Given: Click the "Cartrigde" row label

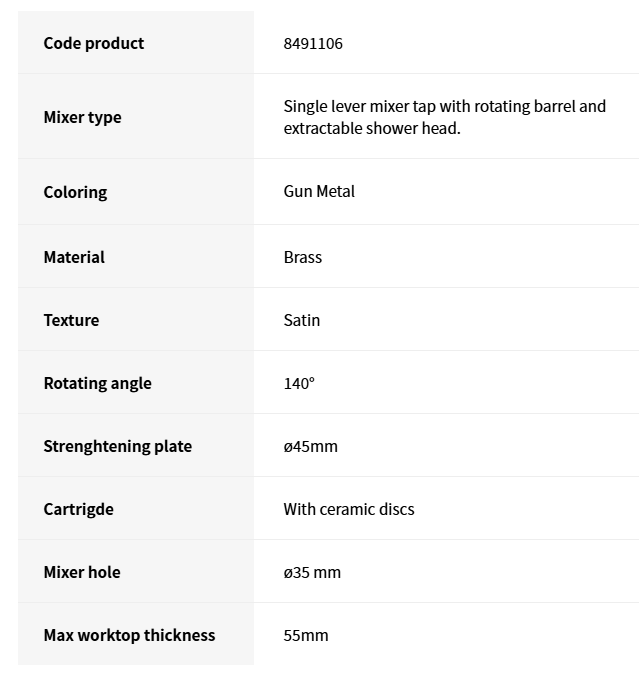Looking at the screenshot, I should click(78, 509).
